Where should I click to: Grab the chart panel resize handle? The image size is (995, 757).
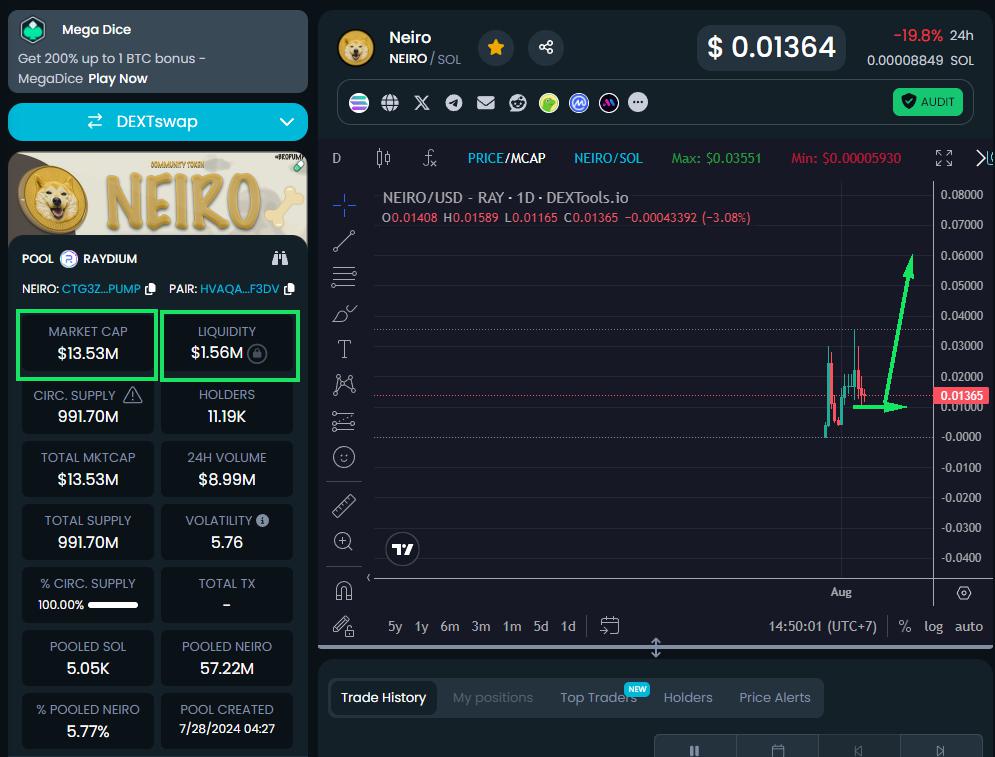(x=656, y=647)
